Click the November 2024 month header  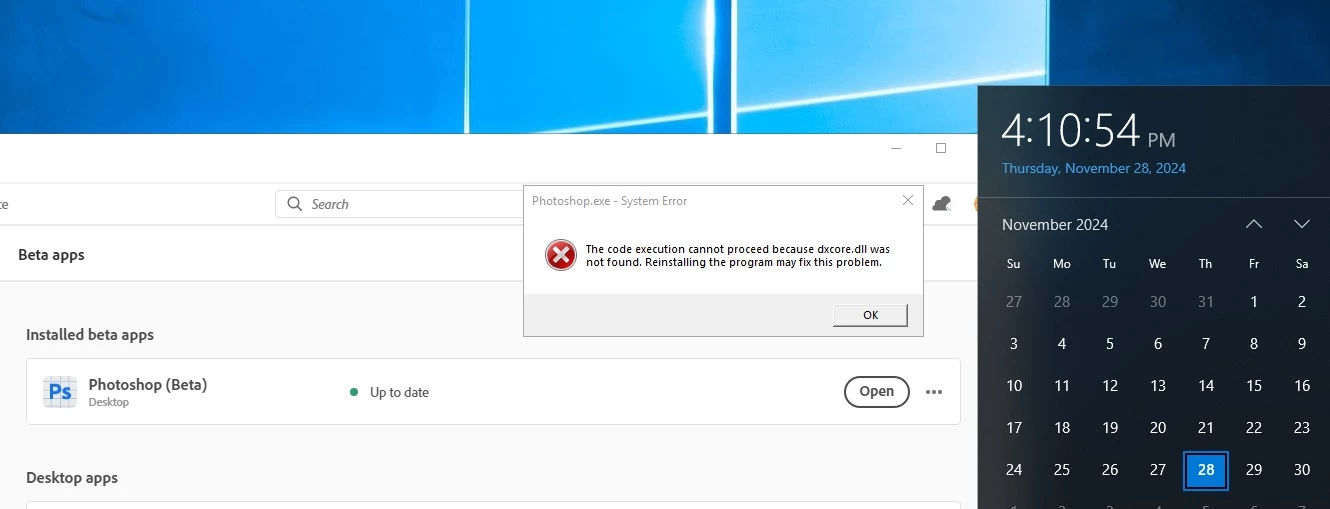(1055, 225)
